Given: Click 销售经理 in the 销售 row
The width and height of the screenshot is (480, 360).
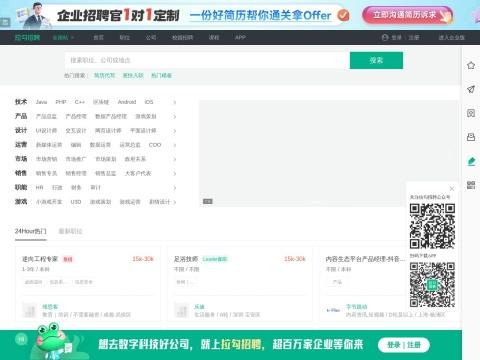Looking at the screenshot, I should click(76, 173).
